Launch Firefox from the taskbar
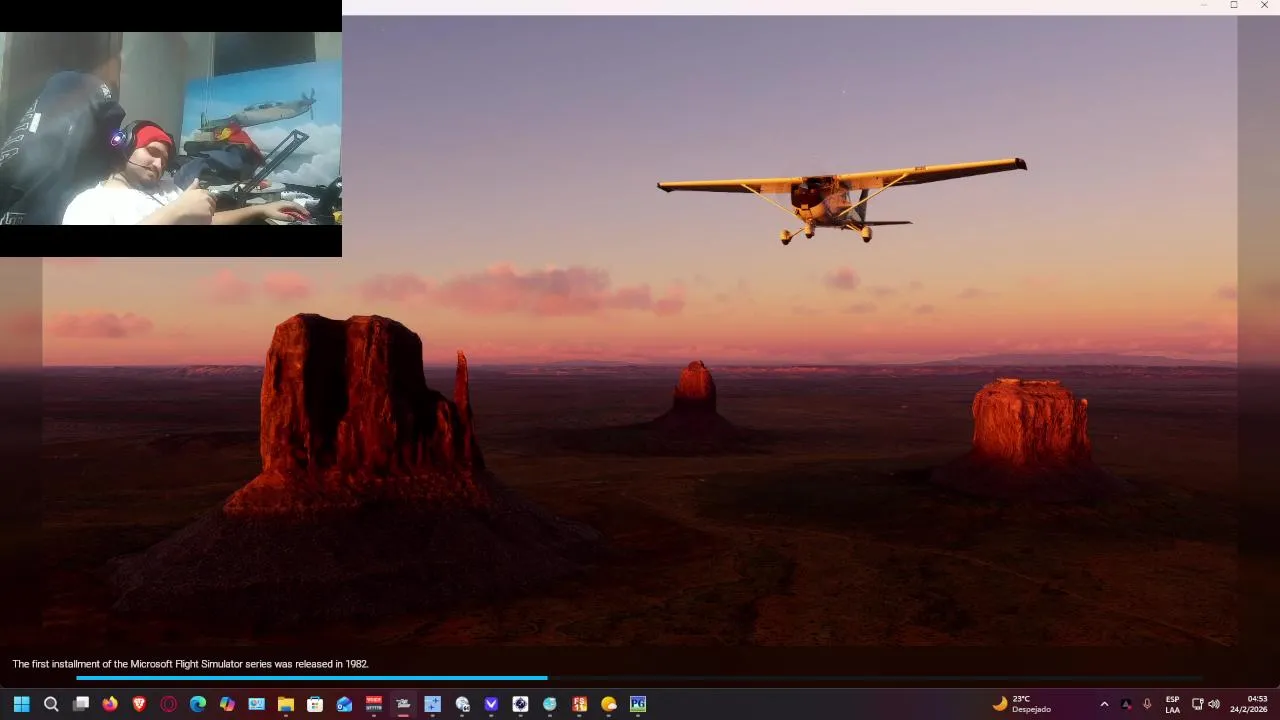 pos(110,704)
